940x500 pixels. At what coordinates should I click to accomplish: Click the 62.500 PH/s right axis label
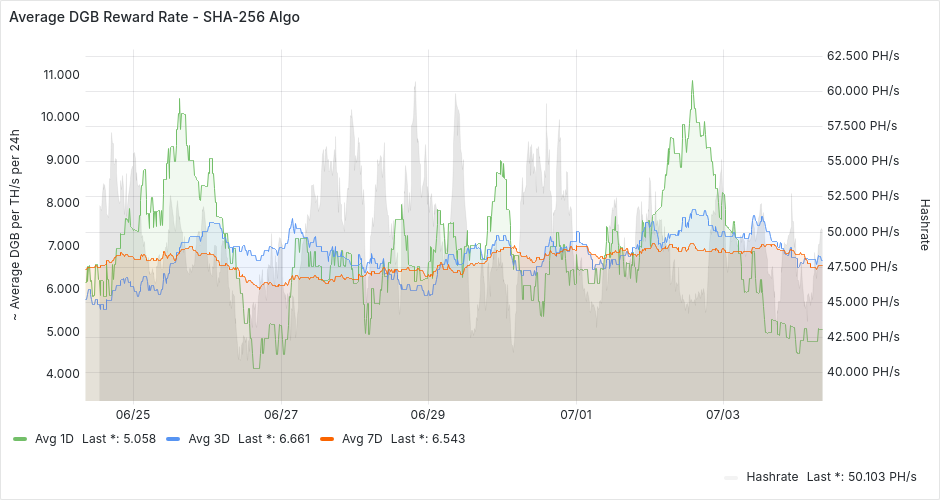pos(863,56)
